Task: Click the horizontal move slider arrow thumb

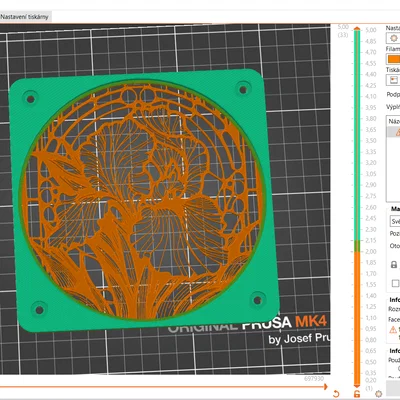Action: click(325, 387)
